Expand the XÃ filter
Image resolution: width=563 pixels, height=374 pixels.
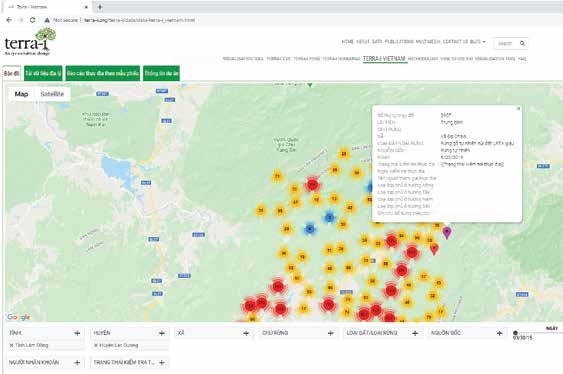click(x=246, y=333)
